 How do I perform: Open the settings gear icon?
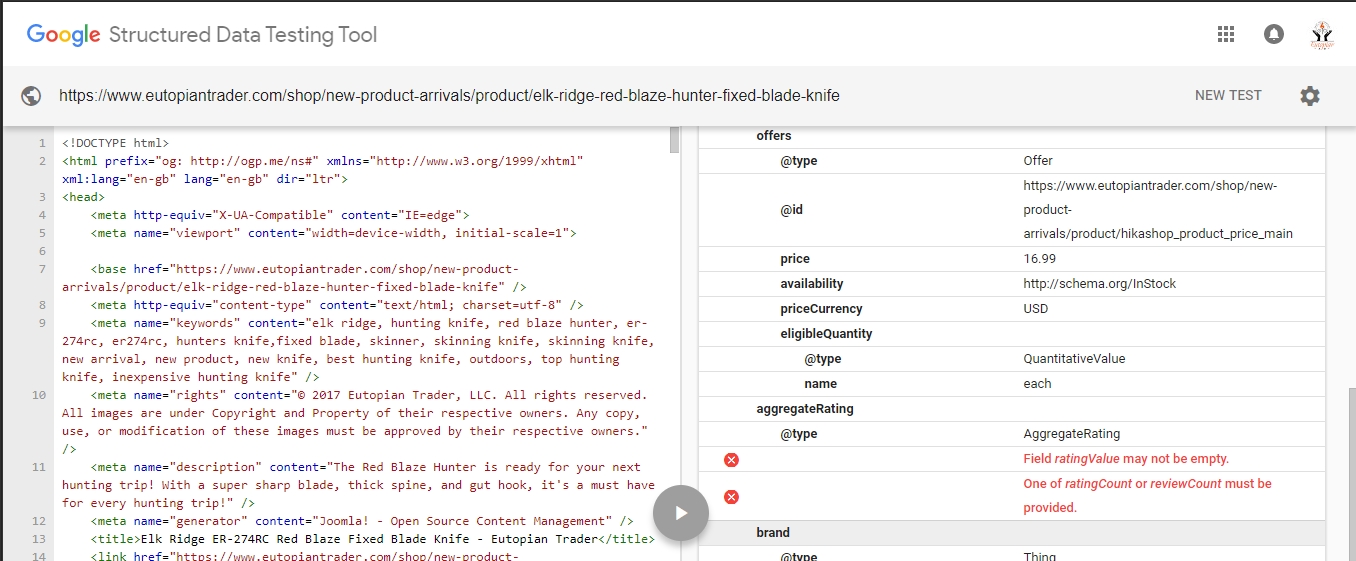tap(1310, 96)
